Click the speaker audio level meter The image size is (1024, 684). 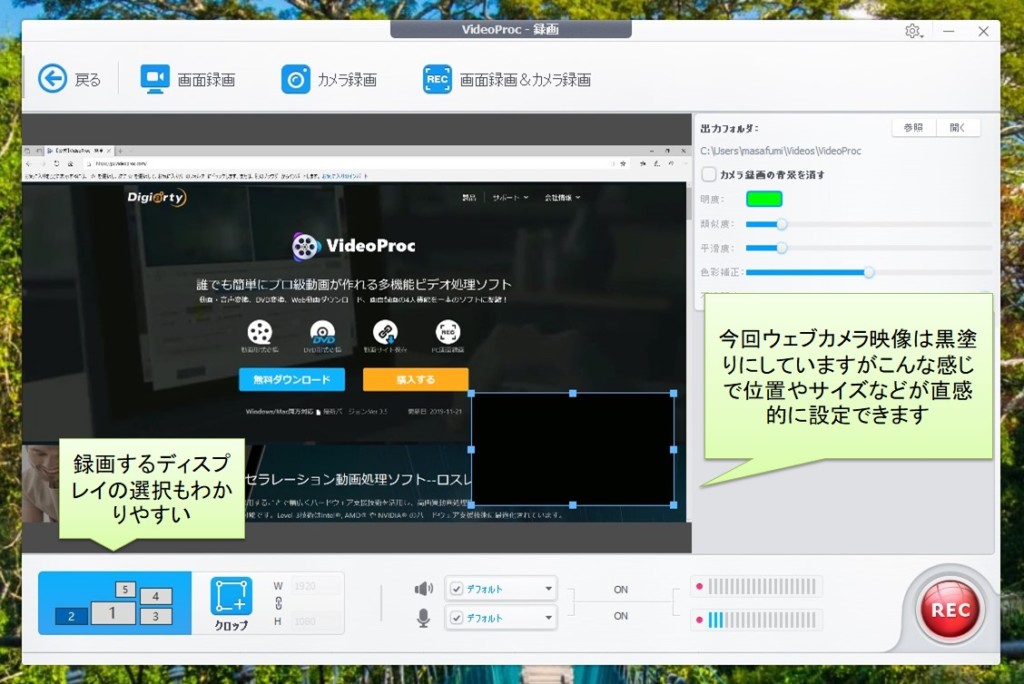pos(761,586)
